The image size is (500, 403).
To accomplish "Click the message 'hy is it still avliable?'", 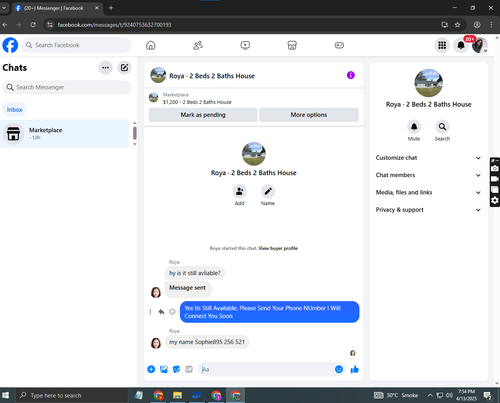I will coord(195,273).
